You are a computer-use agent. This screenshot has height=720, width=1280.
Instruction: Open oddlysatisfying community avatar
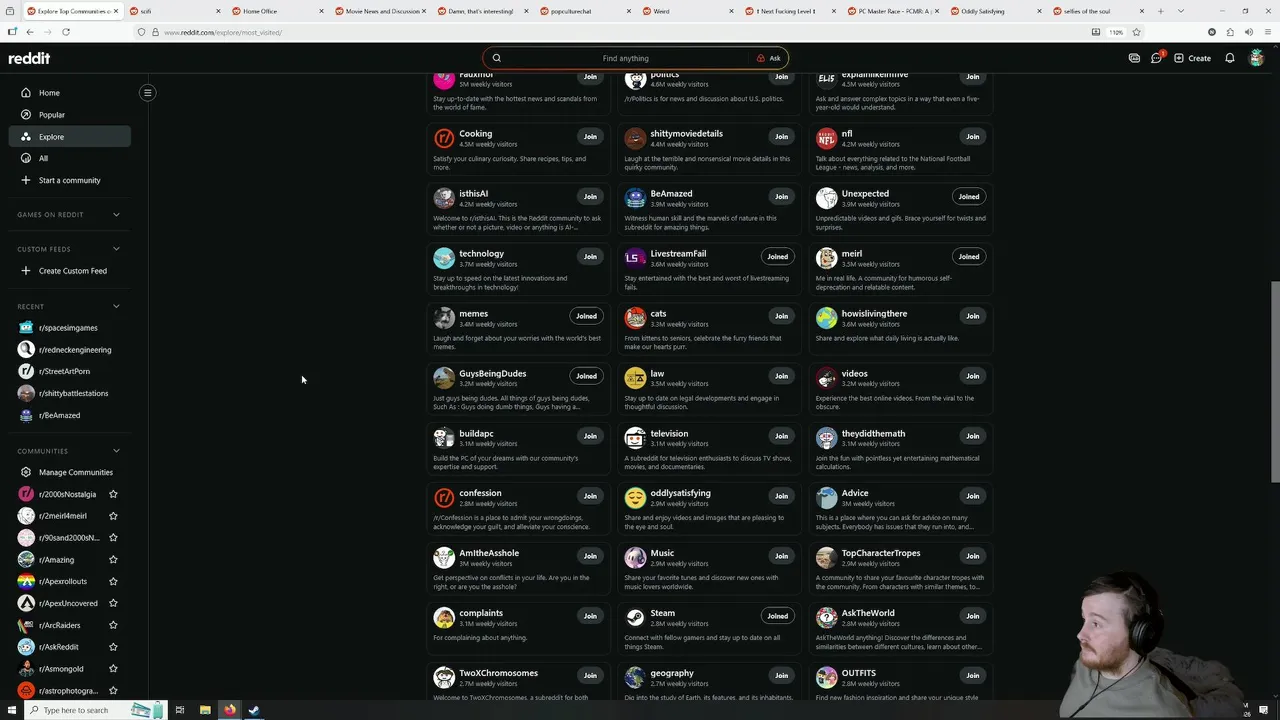pos(635,498)
